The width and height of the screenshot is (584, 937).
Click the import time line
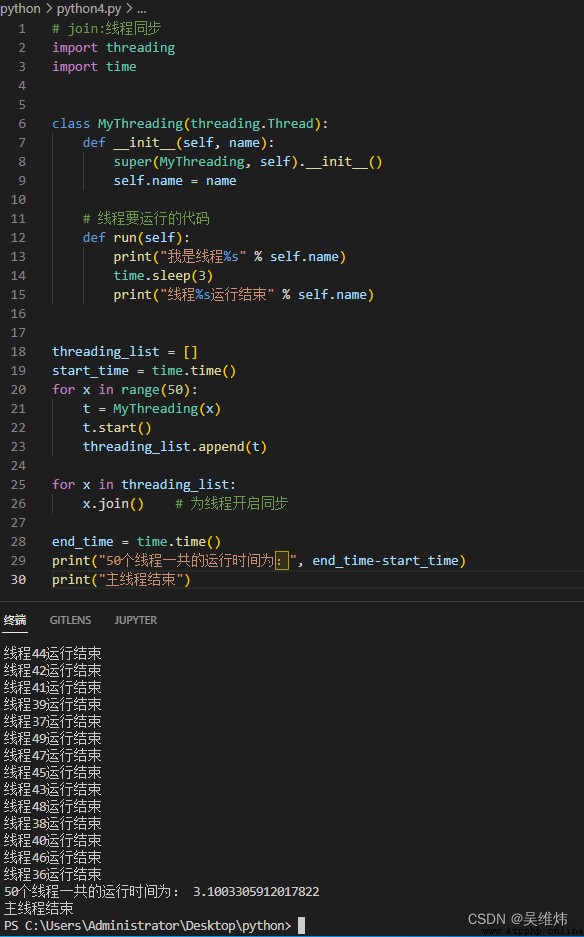94,66
